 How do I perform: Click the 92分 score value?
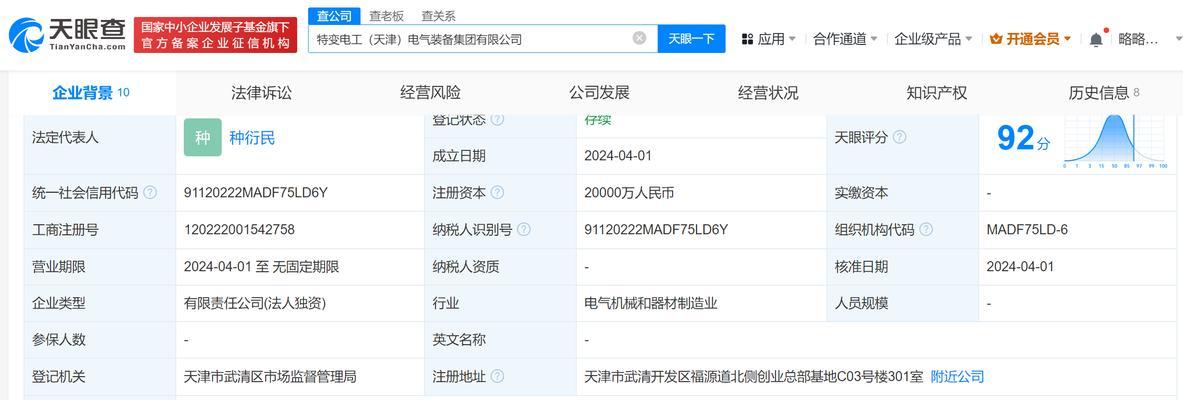point(1023,139)
